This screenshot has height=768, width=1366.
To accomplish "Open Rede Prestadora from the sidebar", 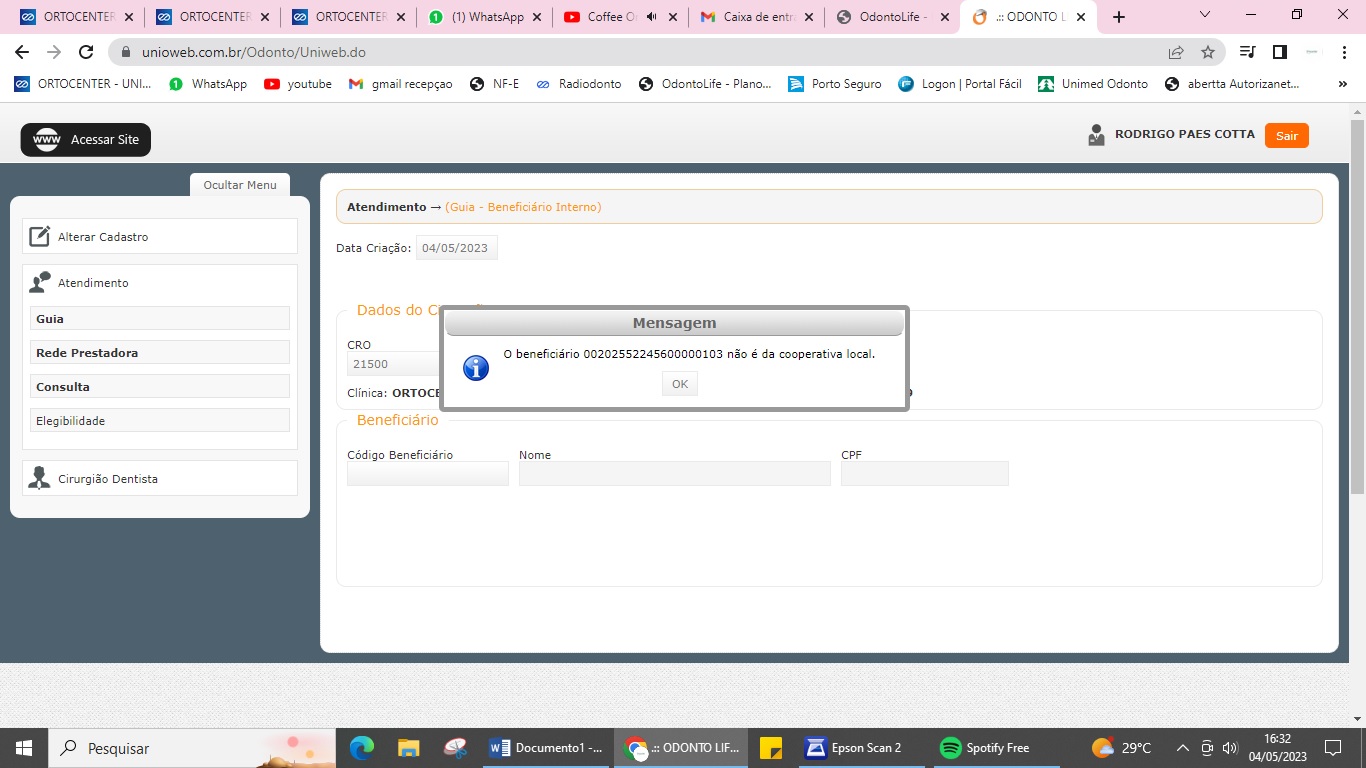I will click(160, 352).
